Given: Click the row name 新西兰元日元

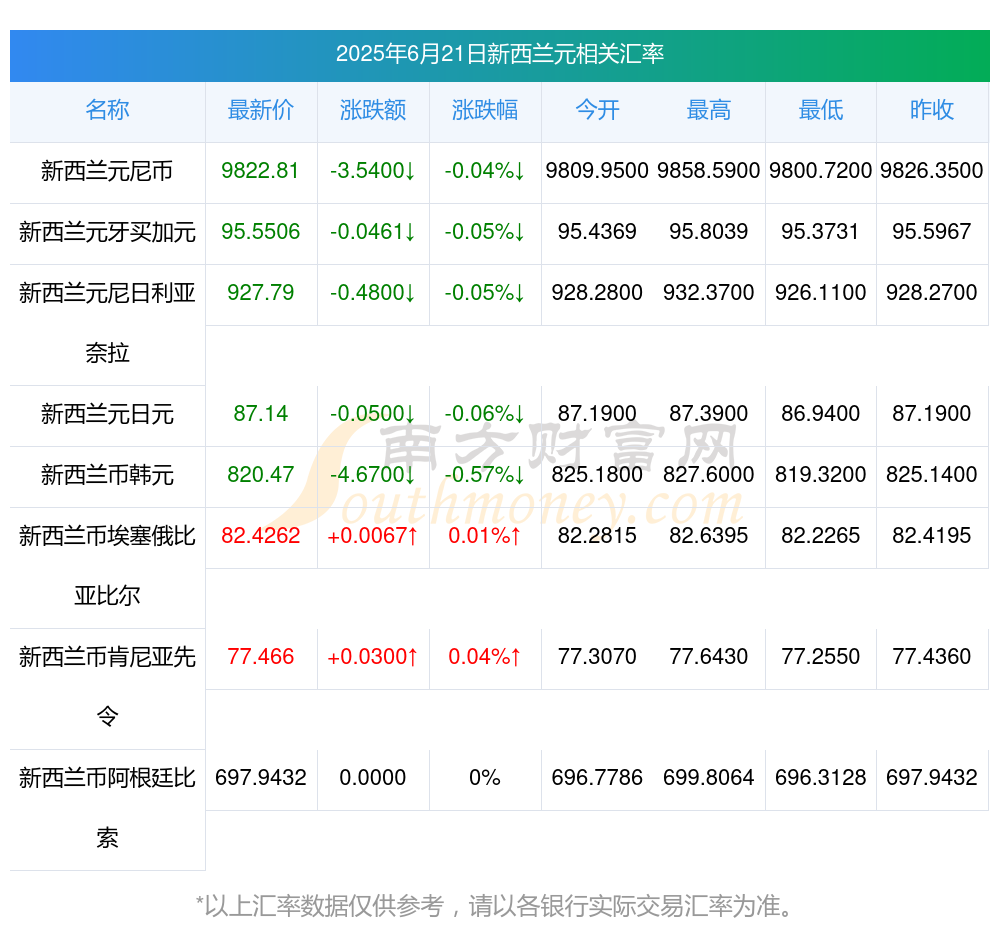Looking at the screenshot, I should [x=107, y=414].
